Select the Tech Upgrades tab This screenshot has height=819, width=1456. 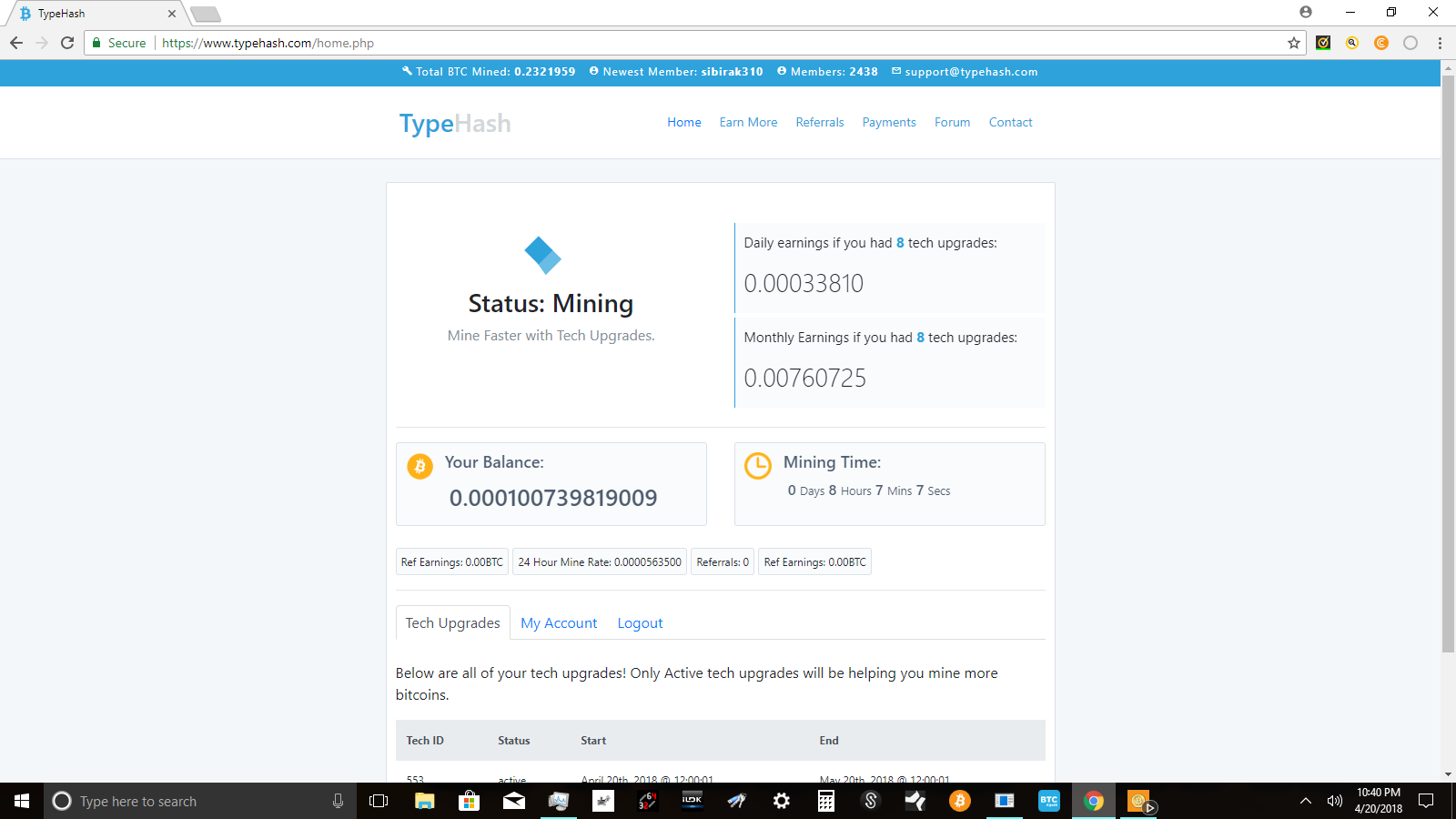[x=453, y=623]
